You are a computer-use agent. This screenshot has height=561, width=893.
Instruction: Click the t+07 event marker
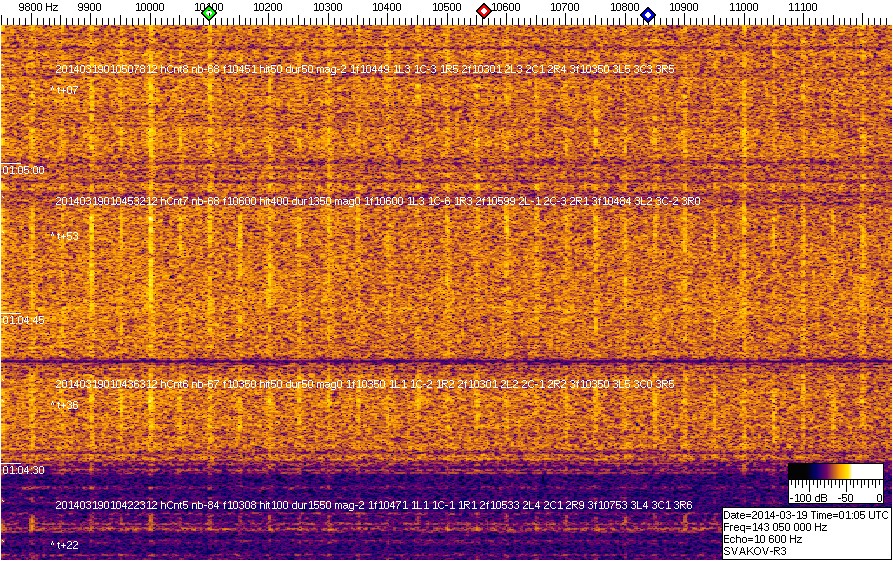65,91
